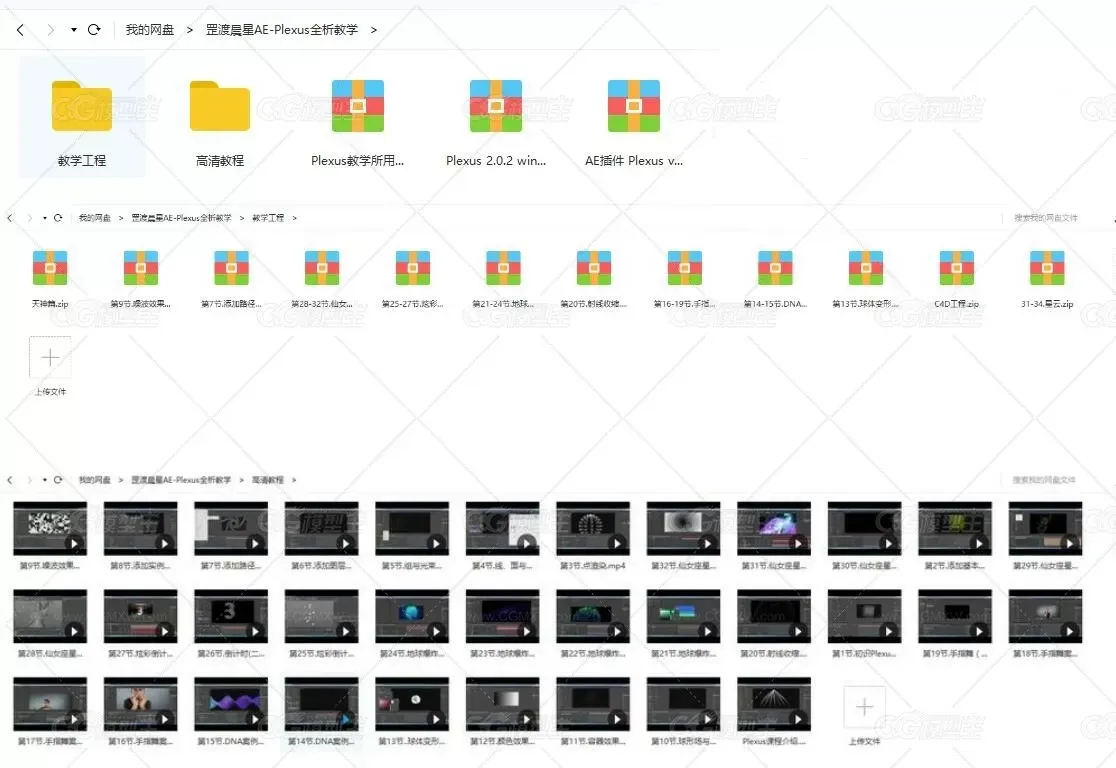1116x768 pixels.
Task: Open video thumbnail 第18节.手指舞蜜
Action: point(1046,616)
